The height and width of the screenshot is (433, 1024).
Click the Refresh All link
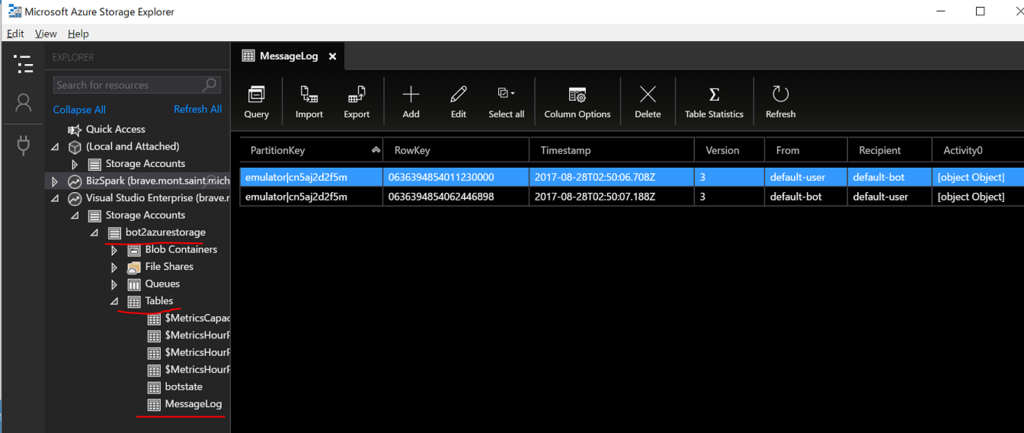click(198, 109)
